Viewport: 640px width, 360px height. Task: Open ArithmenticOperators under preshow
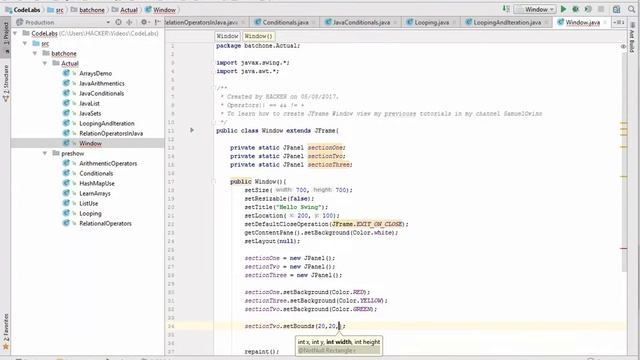coord(108,163)
